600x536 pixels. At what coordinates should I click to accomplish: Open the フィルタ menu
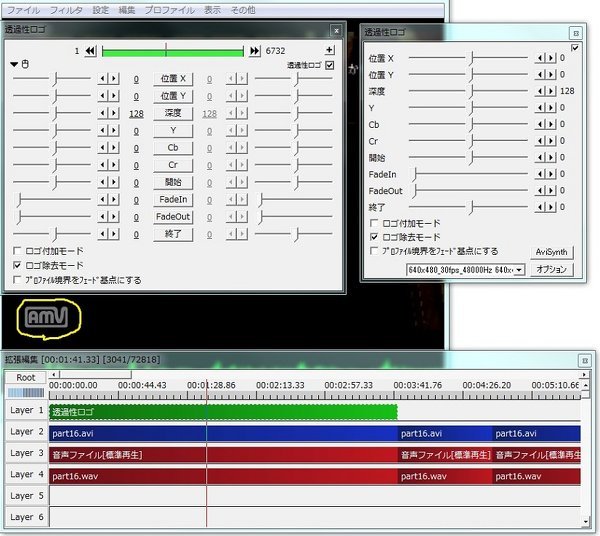pos(67,9)
